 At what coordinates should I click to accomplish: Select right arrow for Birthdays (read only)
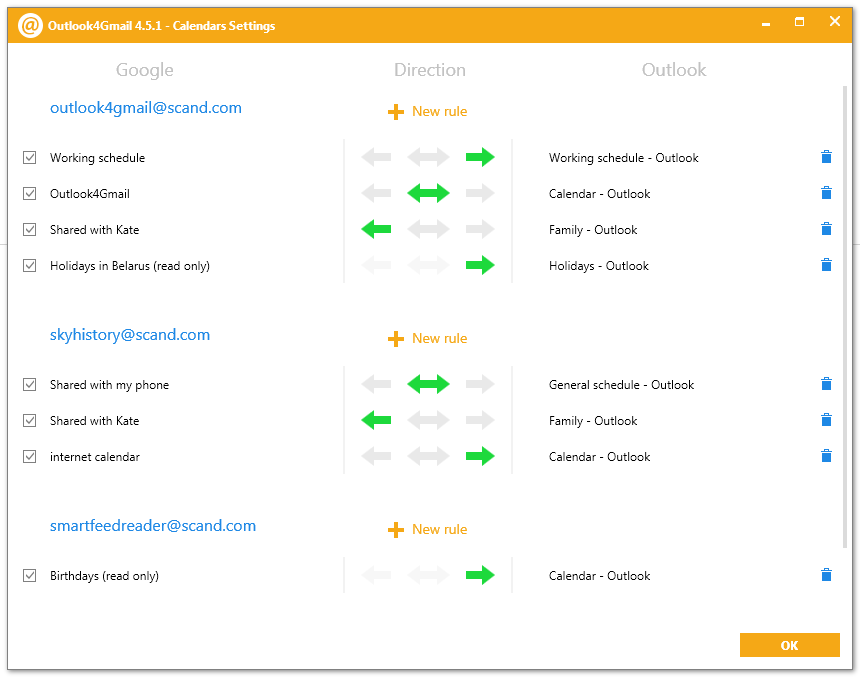click(480, 575)
